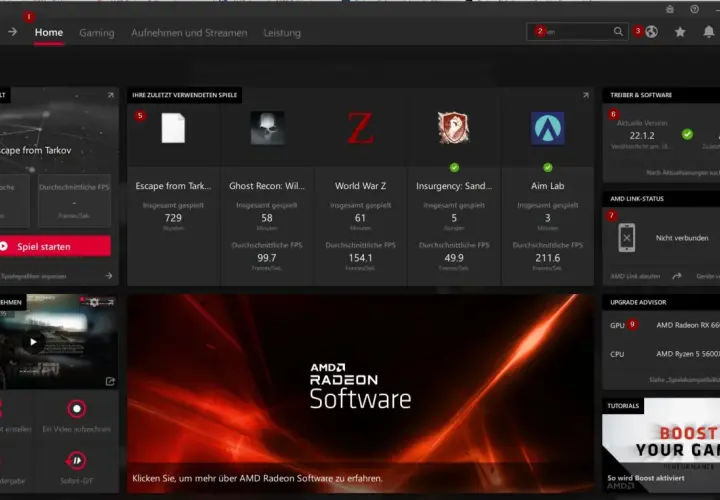
Task: Click the disconnected phone icon
Action: coord(626,237)
